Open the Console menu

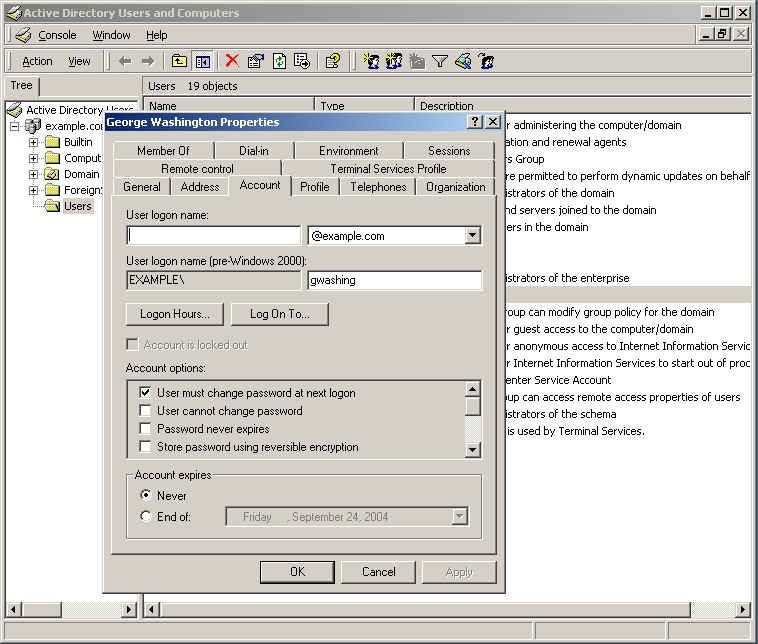57,35
